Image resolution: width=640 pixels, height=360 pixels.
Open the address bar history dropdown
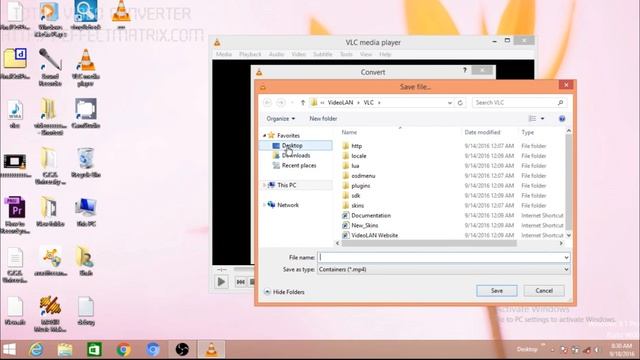pos(449,102)
